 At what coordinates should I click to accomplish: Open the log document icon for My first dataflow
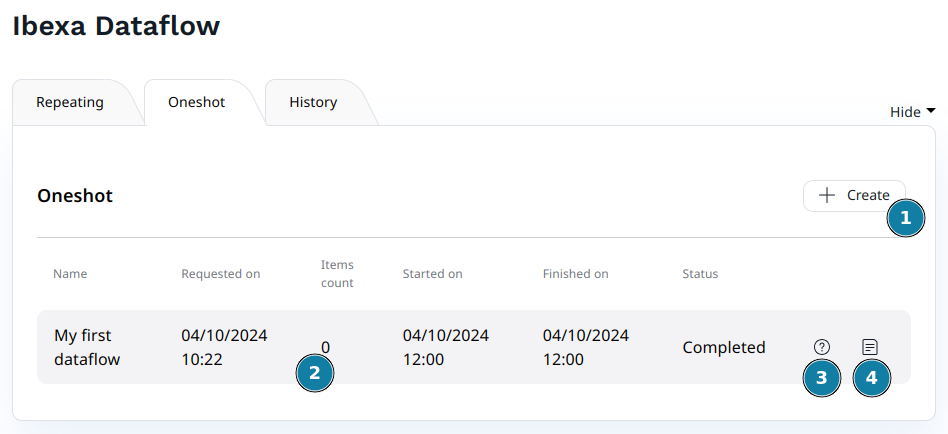(870, 347)
